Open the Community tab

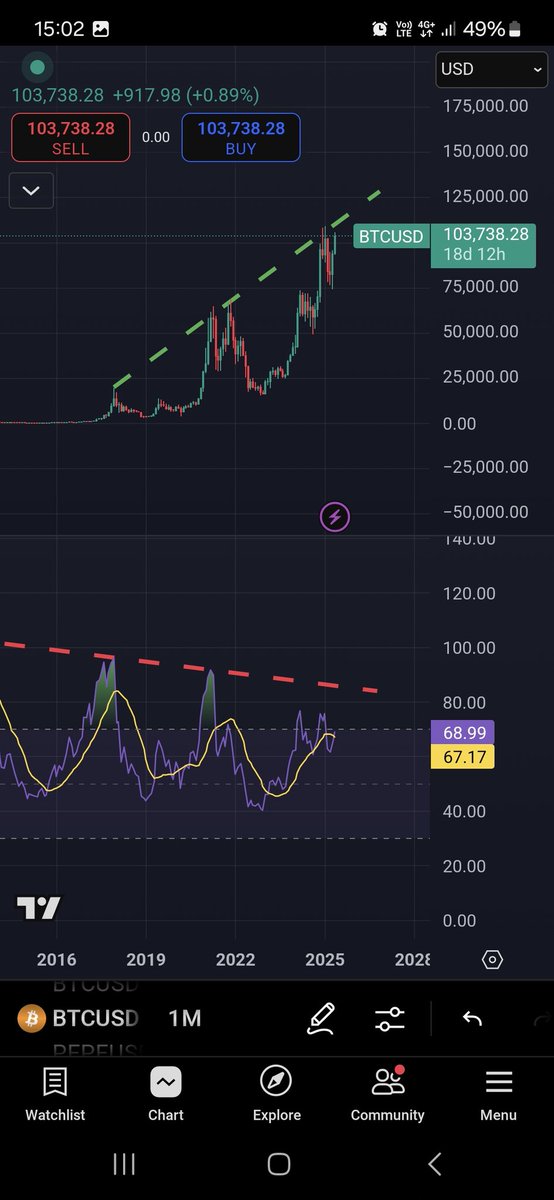(x=388, y=1094)
